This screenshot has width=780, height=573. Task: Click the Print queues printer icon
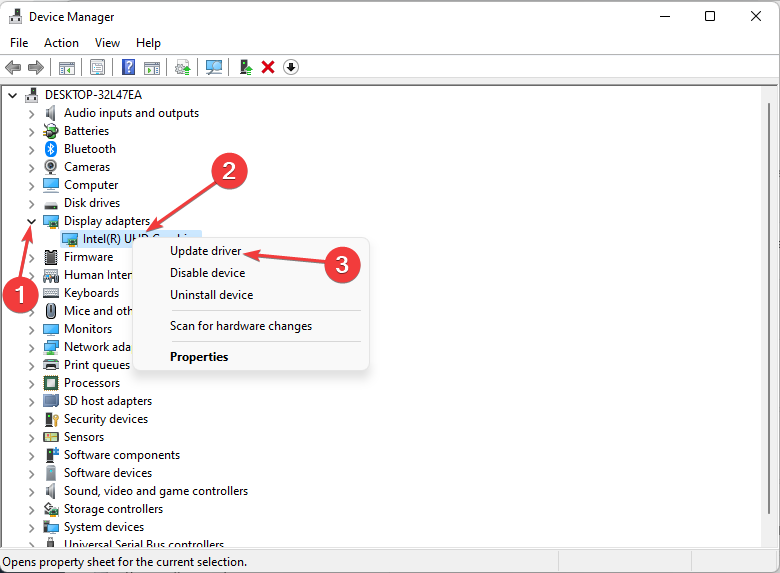click(51, 365)
